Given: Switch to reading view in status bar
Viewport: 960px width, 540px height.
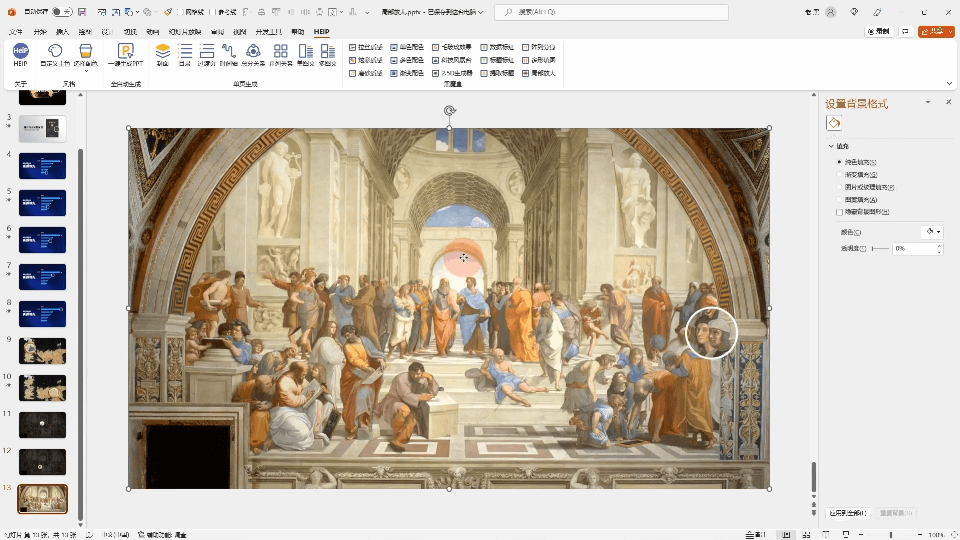Looking at the screenshot, I should [x=826, y=534].
